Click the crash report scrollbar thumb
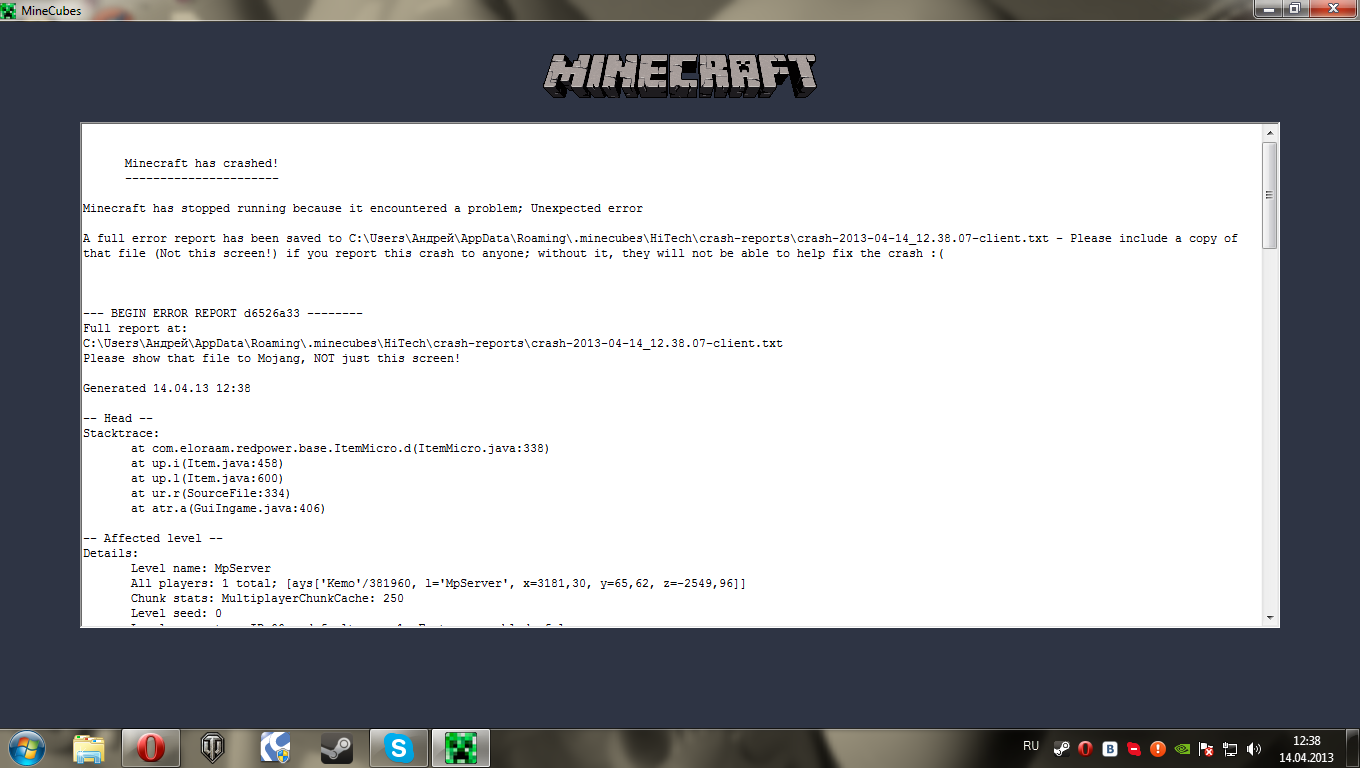 pyautogui.click(x=1270, y=195)
